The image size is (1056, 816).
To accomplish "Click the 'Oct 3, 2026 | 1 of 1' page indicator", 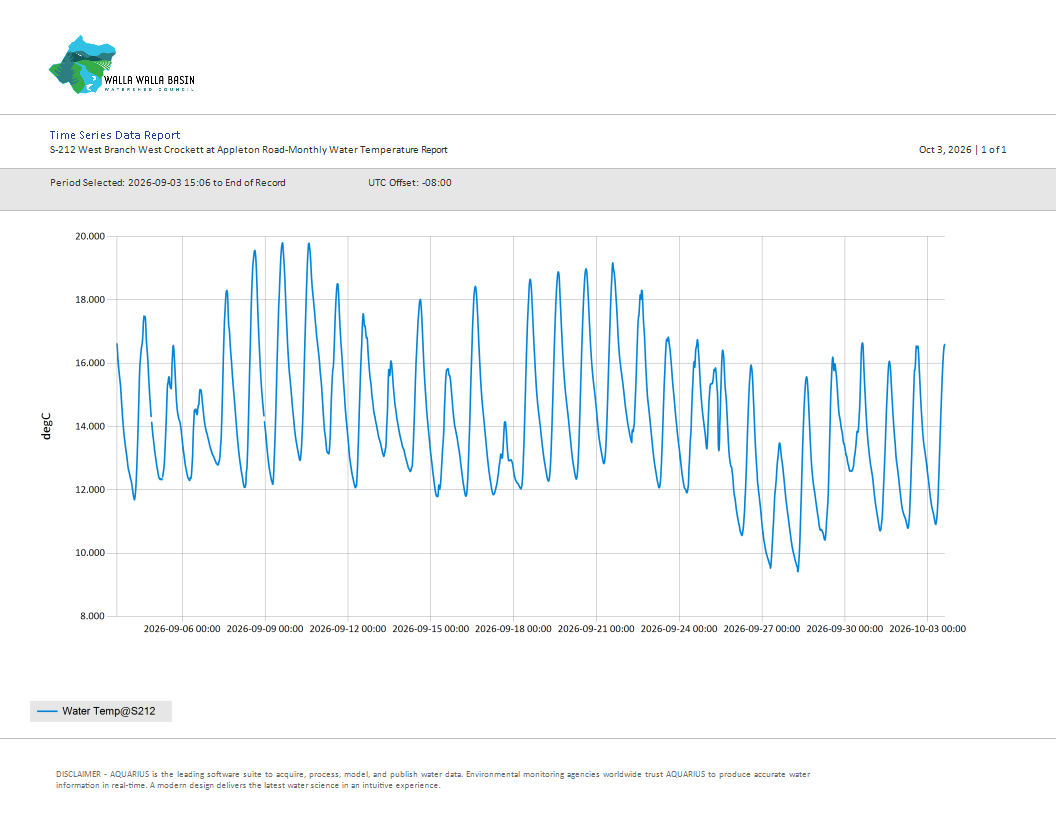I will click(x=962, y=149).
